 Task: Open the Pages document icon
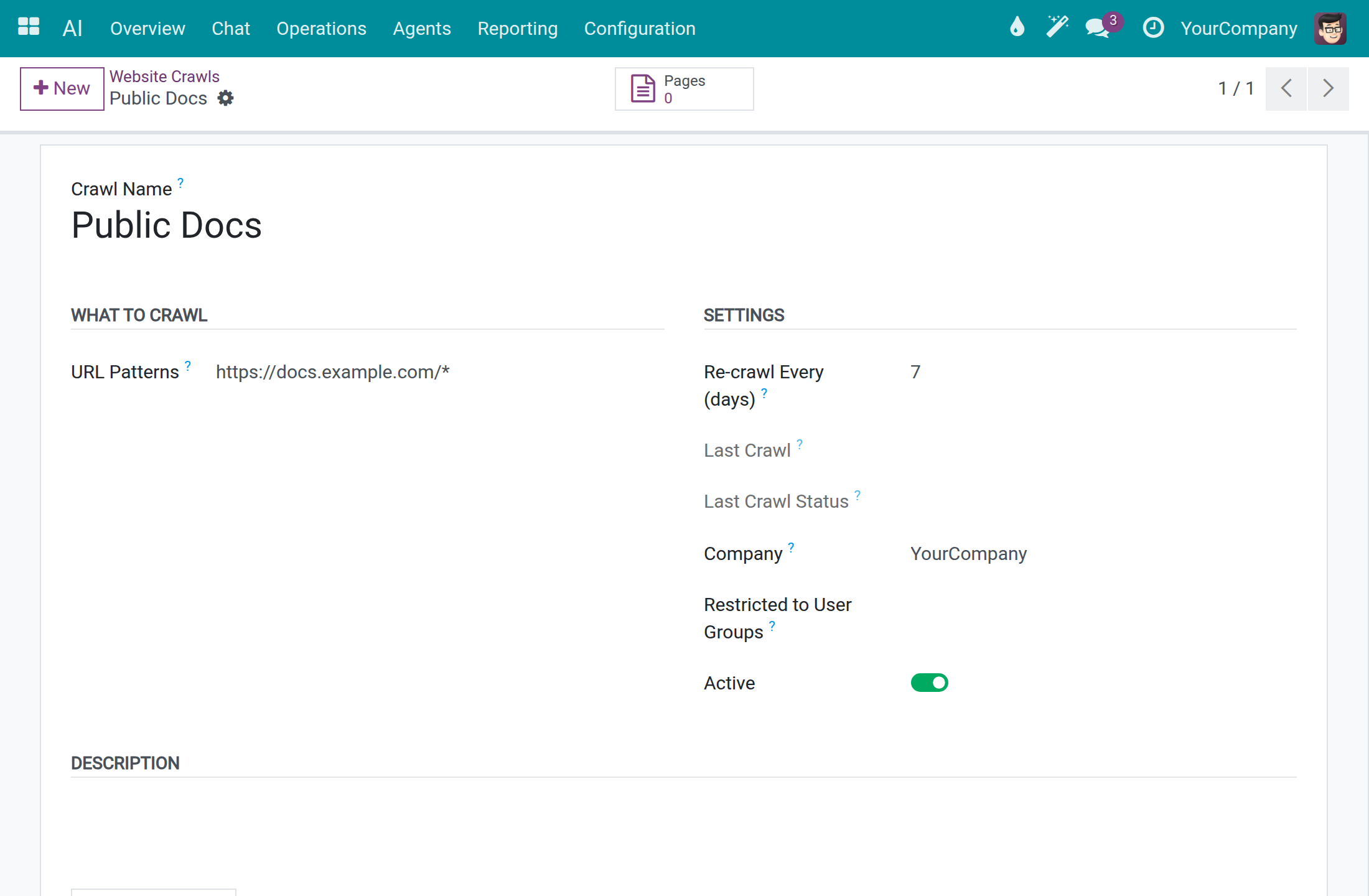643,88
